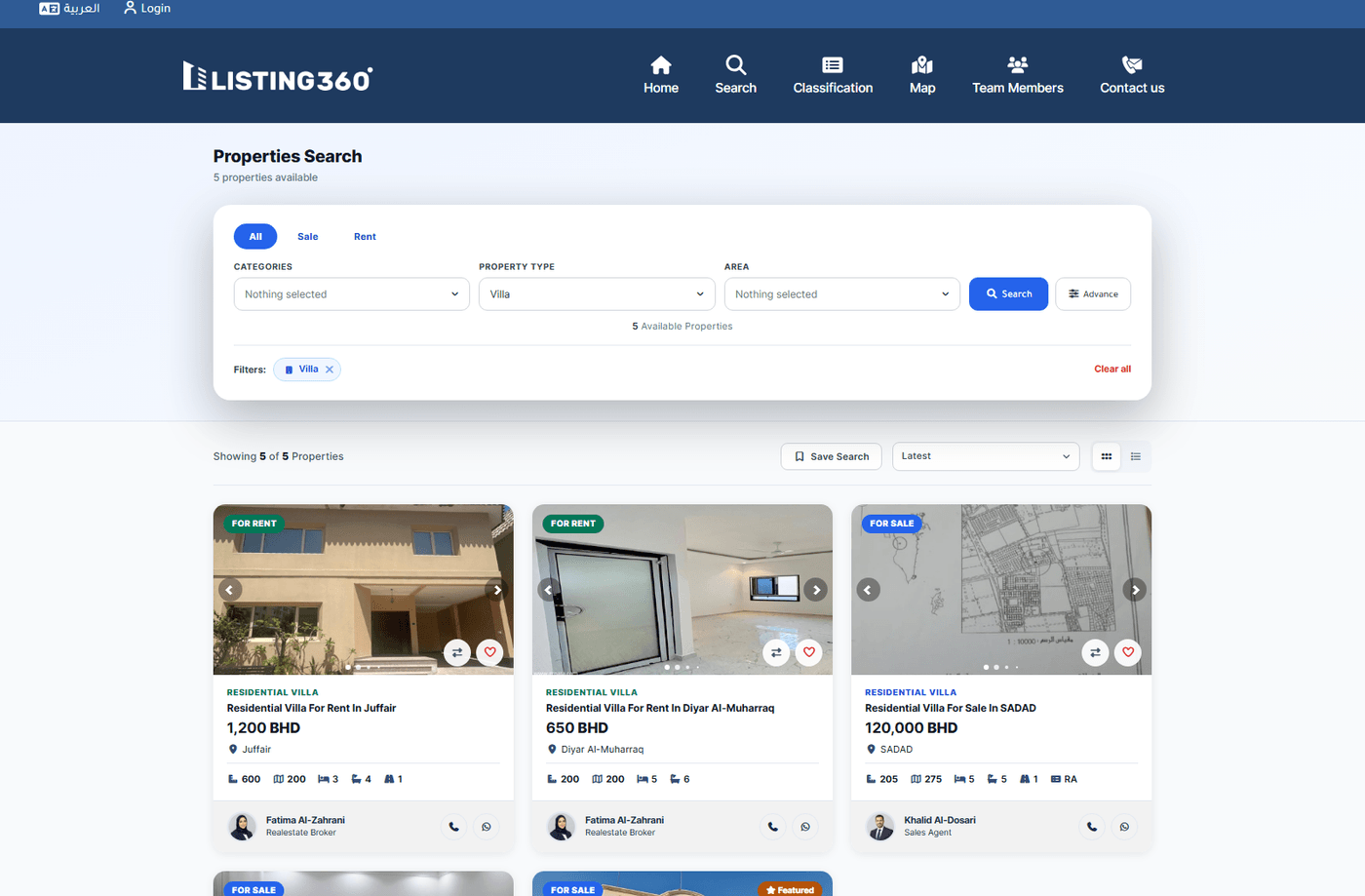Select the All listings tab

click(x=255, y=237)
